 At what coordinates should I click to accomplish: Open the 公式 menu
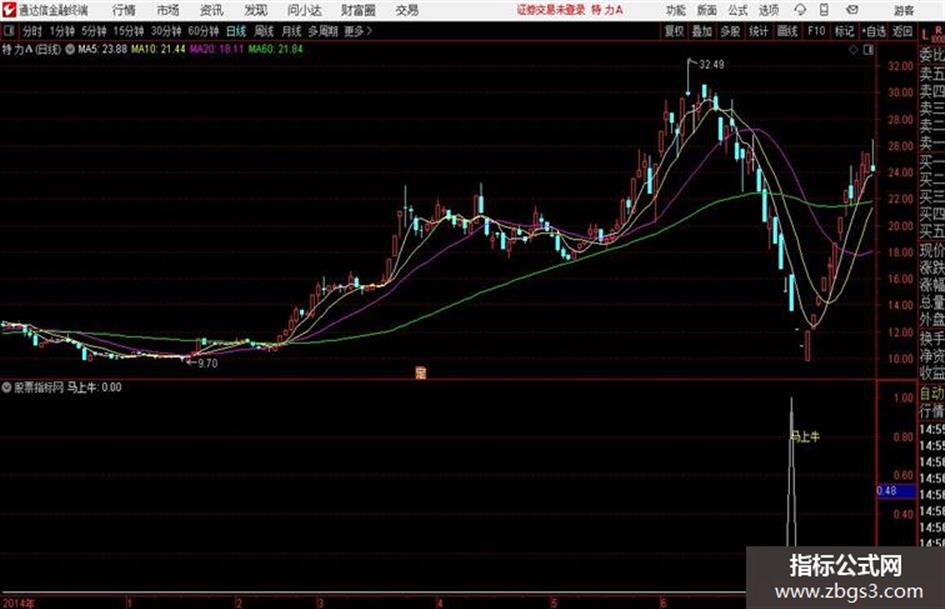738,10
